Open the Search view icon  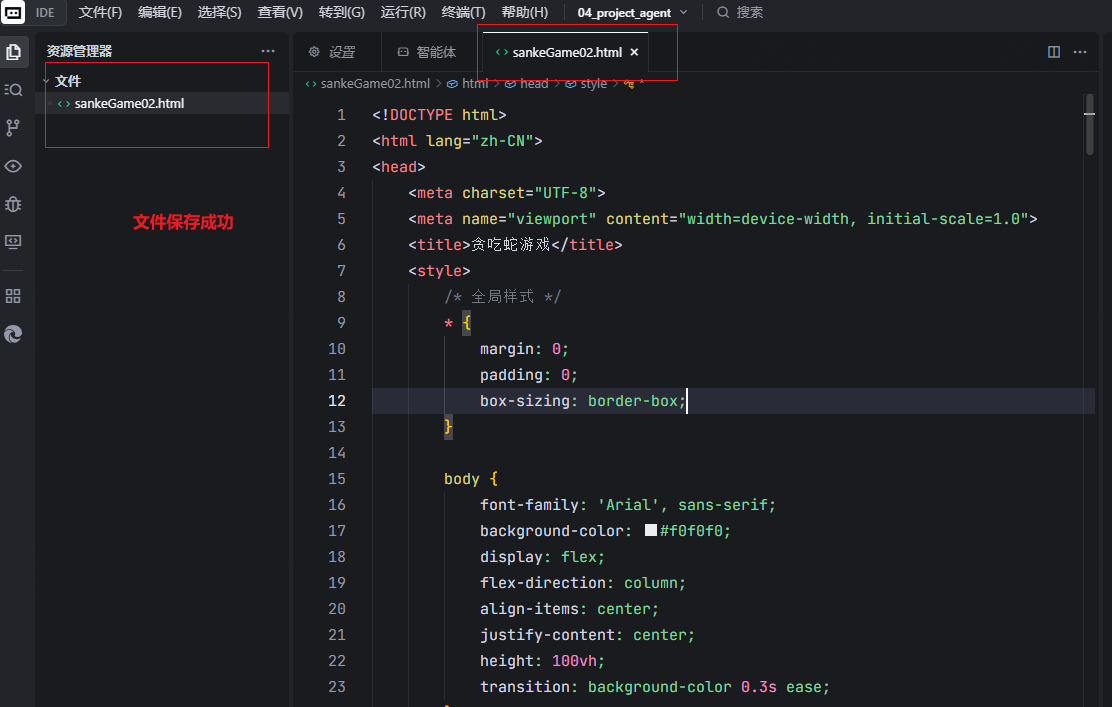tap(13, 90)
